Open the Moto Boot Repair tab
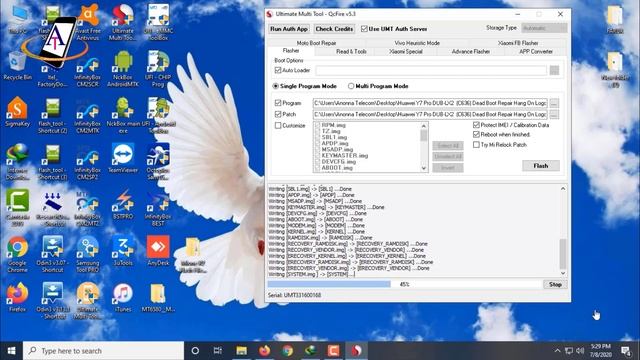 pyautogui.click(x=316, y=43)
